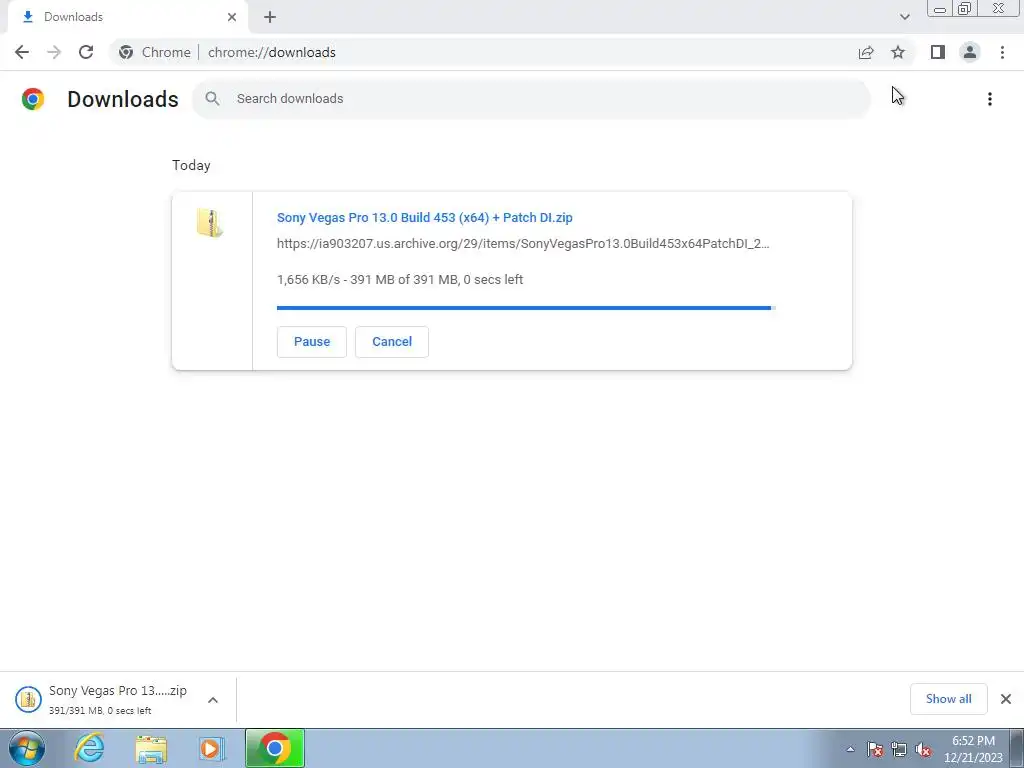The image size is (1024, 768).
Task: Show hidden tray icons arrow
Action: pos(850,750)
